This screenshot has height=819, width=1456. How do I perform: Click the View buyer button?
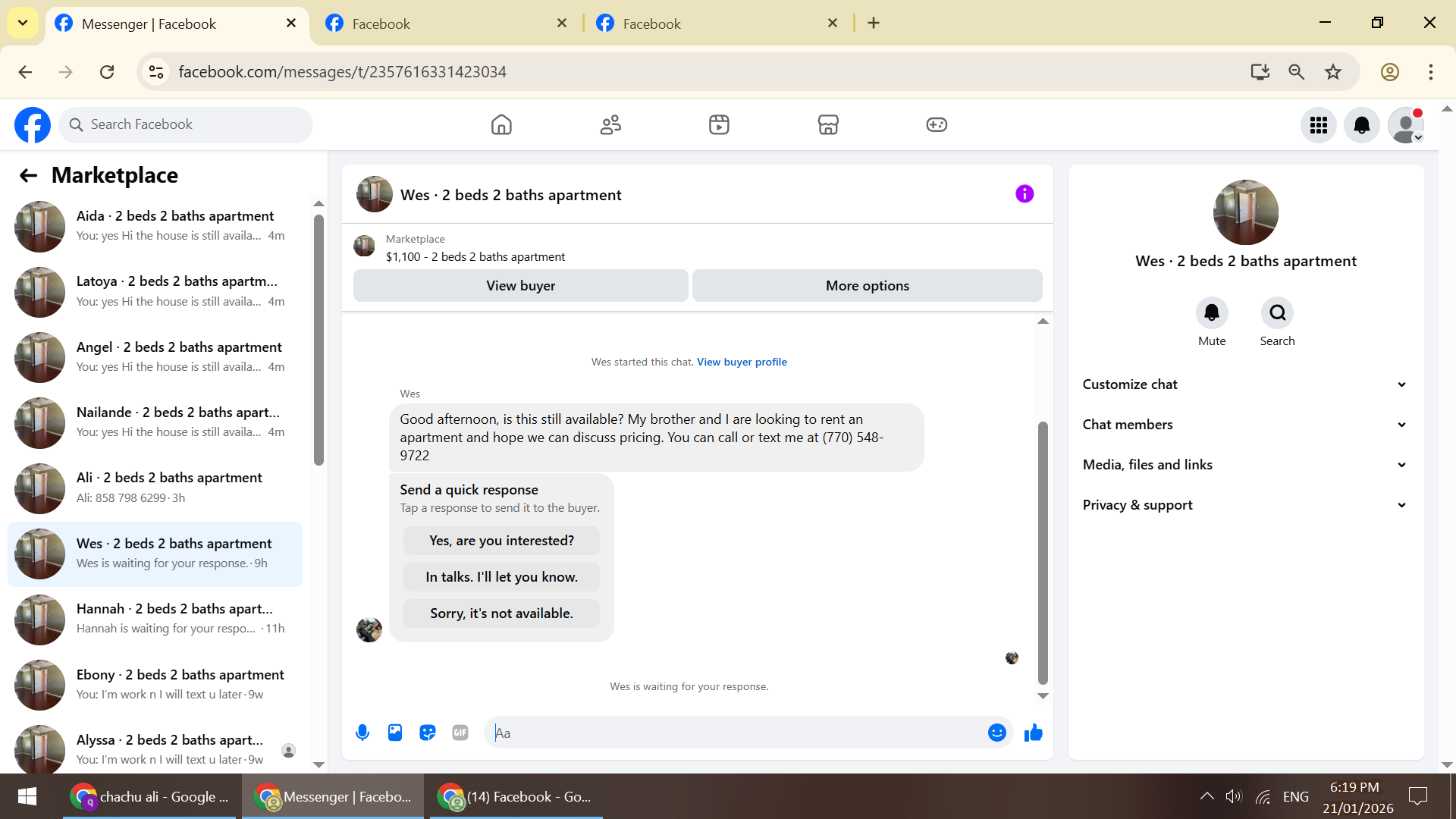tap(521, 286)
